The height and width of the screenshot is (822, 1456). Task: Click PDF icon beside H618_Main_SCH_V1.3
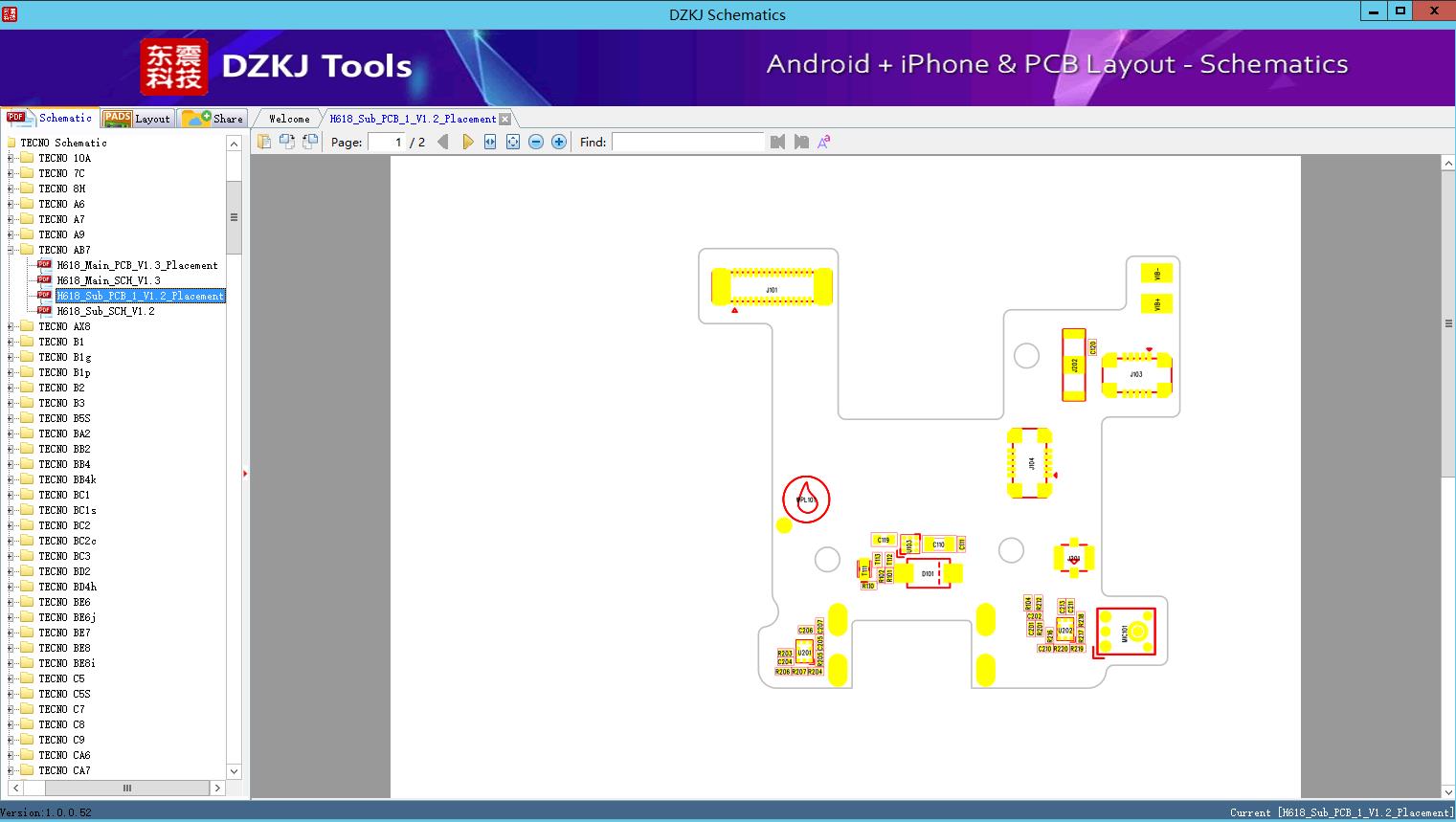point(44,280)
